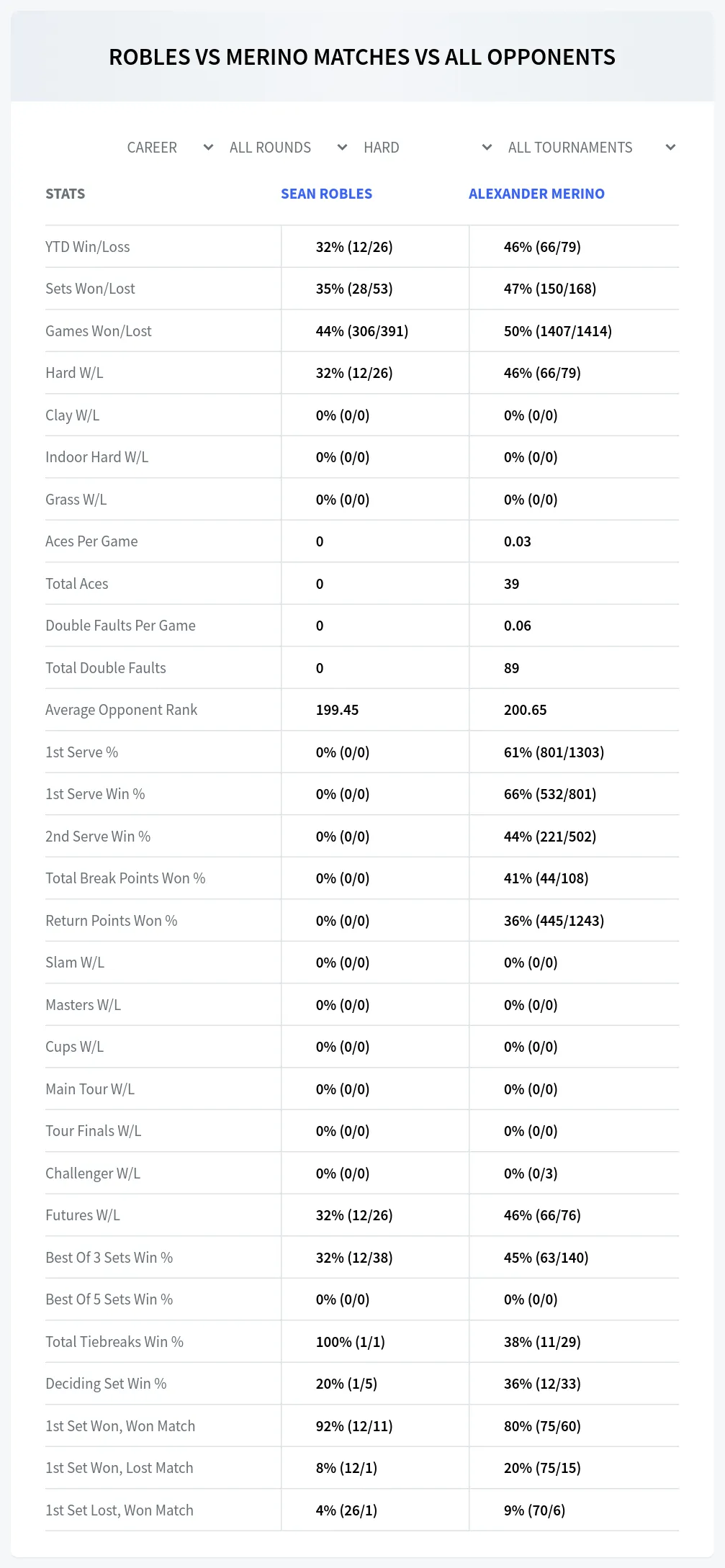The image size is (725, 1568).
Task: Click Merino's 1st Serve % value
Action: click(x=554, y=752)
